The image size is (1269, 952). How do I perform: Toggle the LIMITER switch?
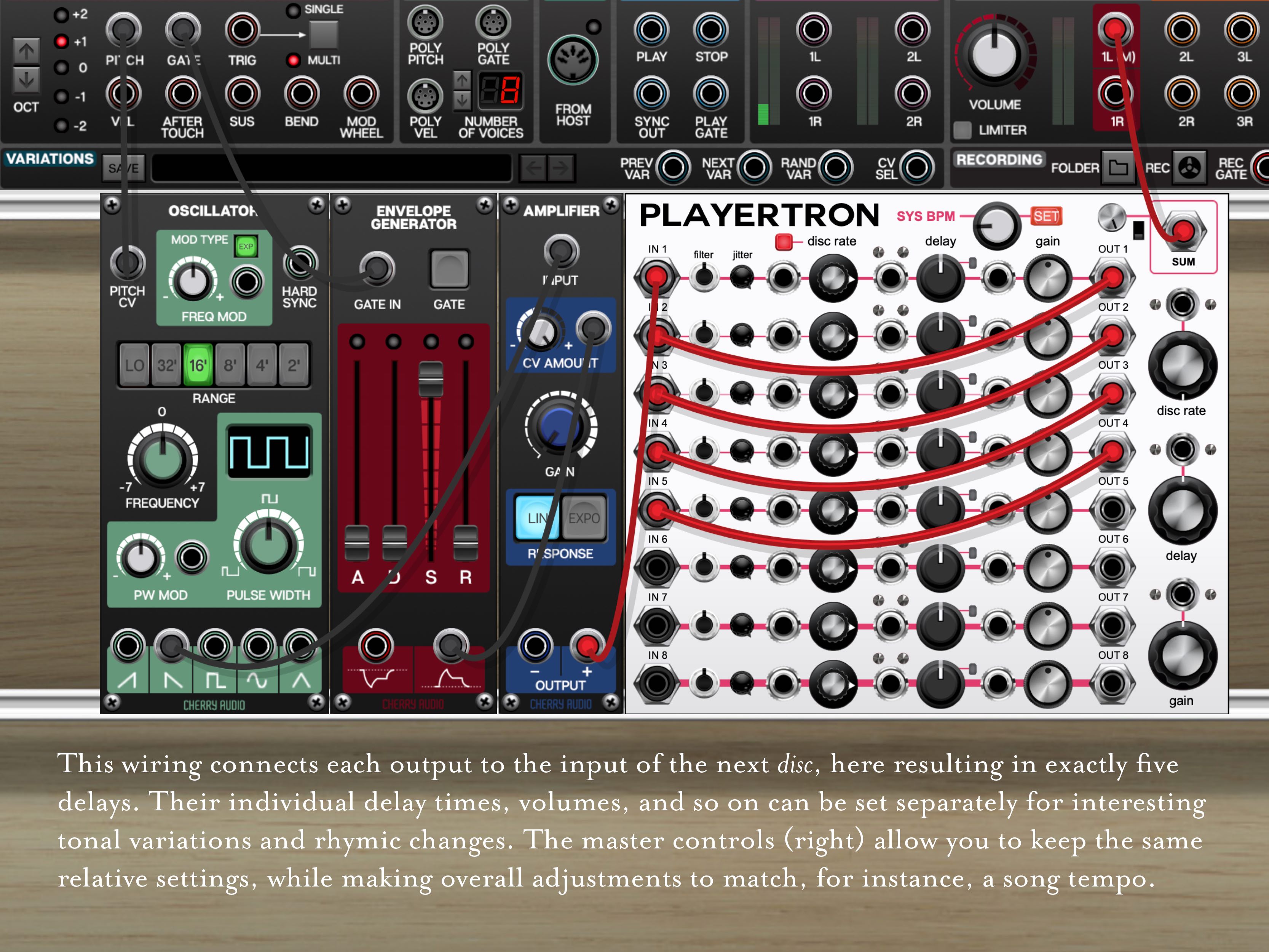(x=962, y=130)
